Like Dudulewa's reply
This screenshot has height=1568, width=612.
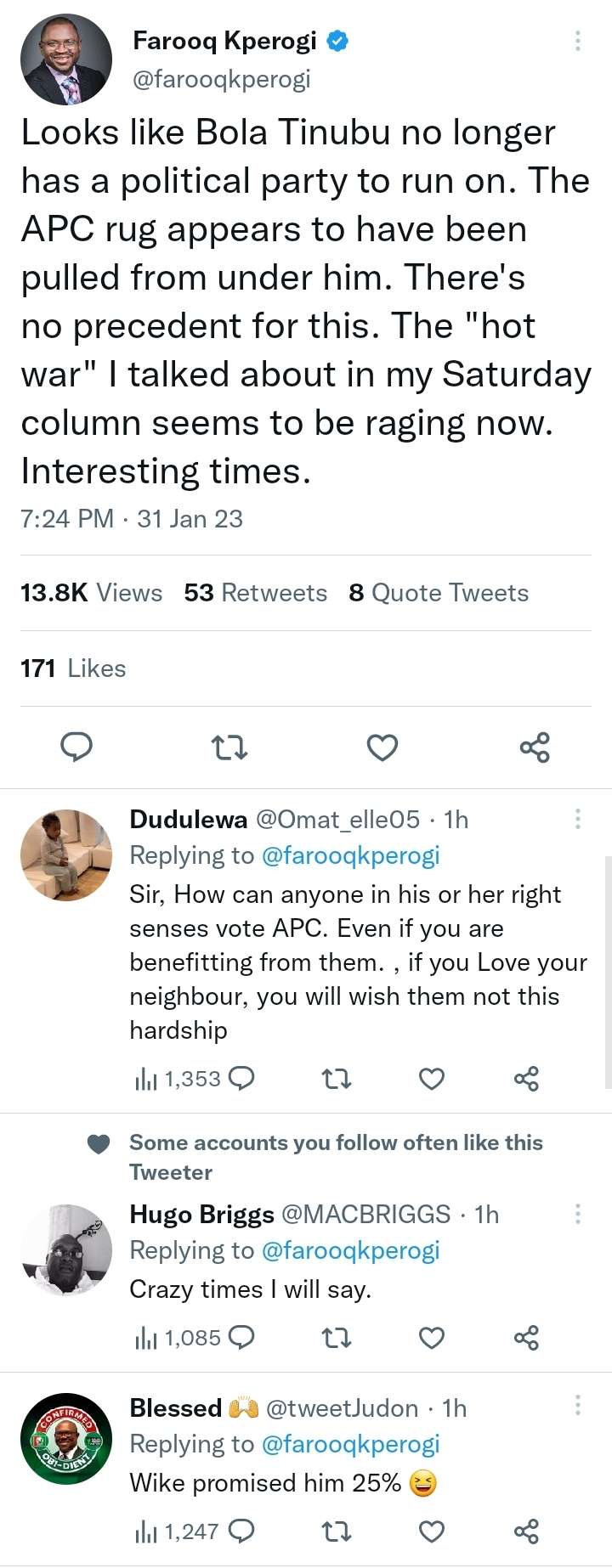(432, 1079)
